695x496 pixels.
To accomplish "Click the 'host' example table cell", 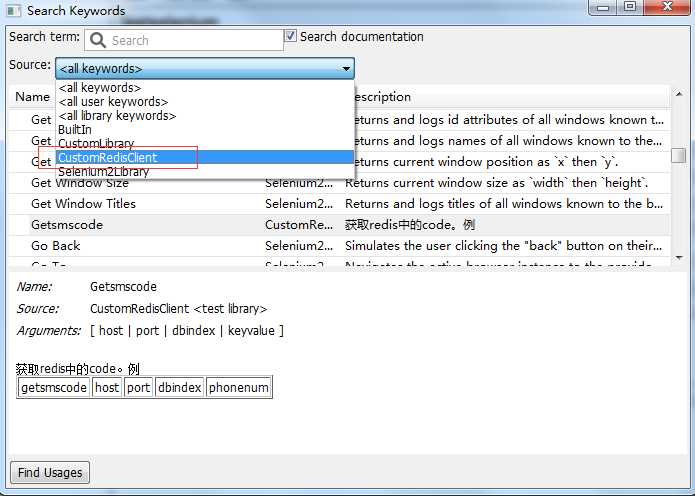I will click(x=107, y=387).
